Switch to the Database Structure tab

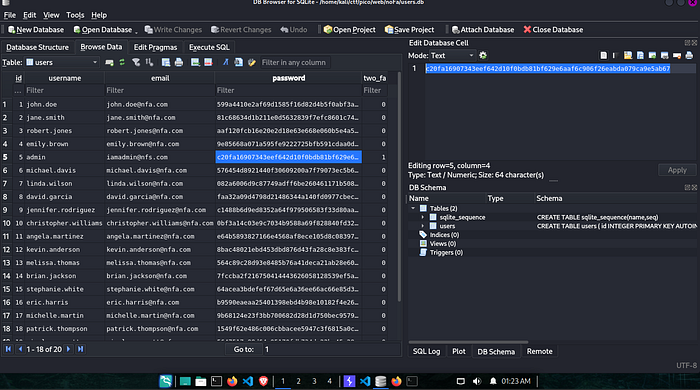[38, 47]
